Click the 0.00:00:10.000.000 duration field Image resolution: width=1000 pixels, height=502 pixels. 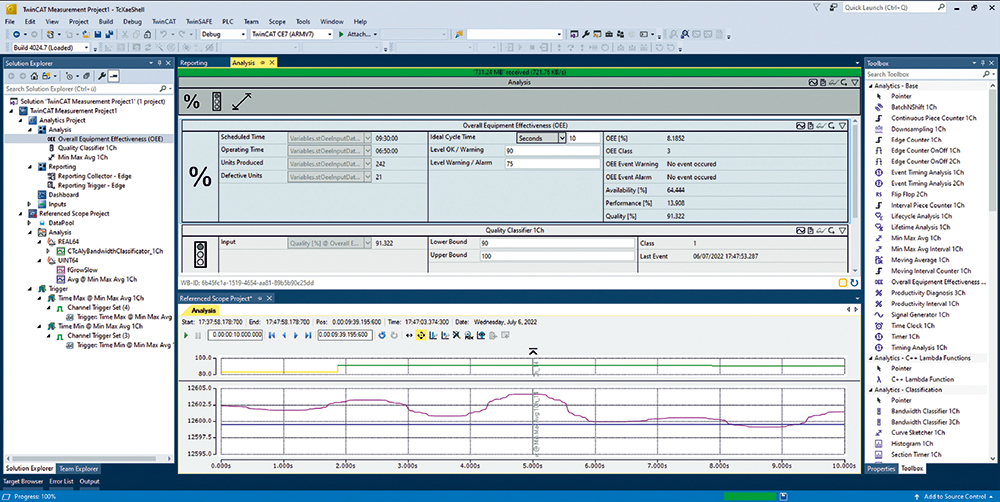235,335
